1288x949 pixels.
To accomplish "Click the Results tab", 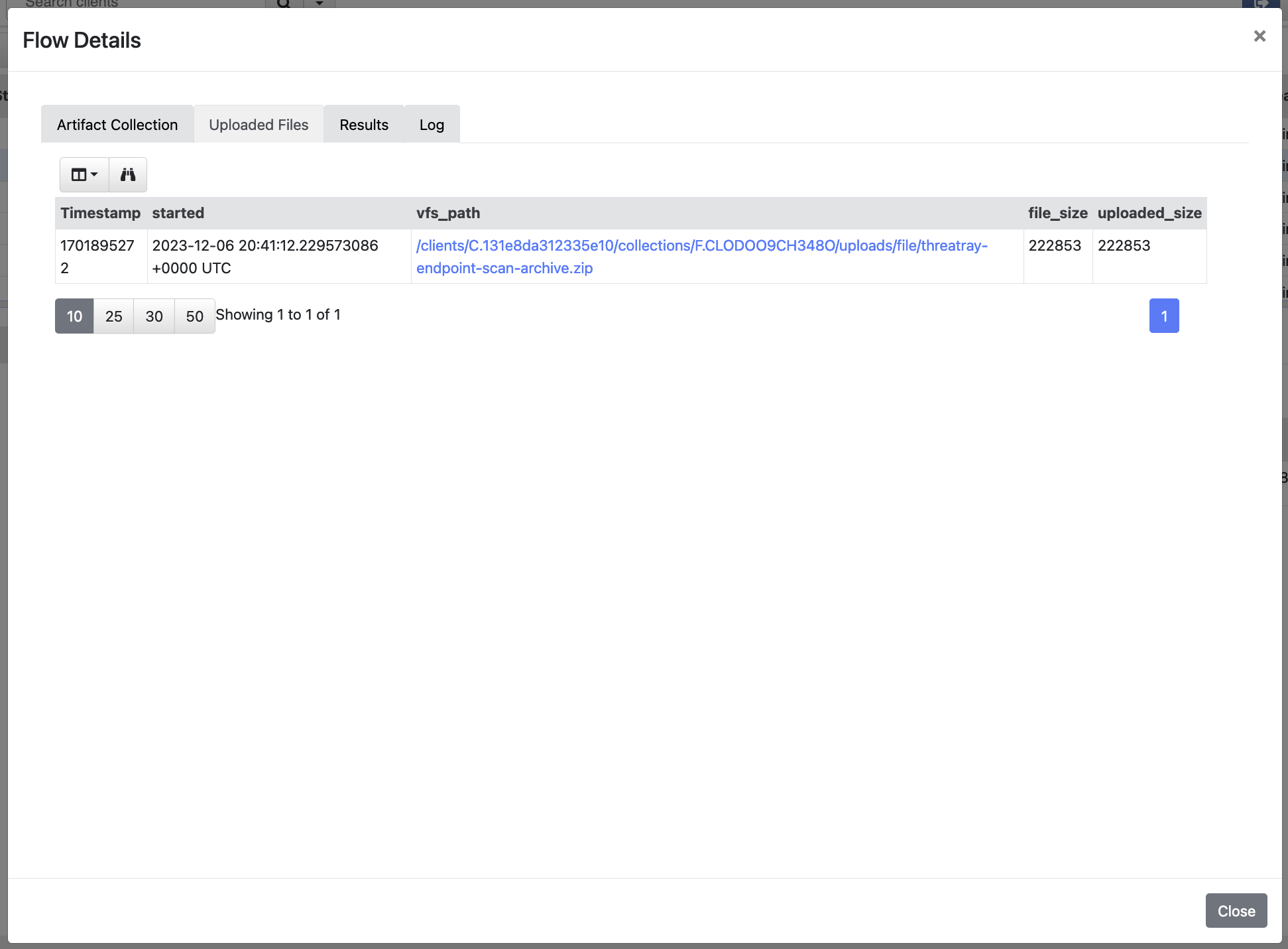I will [365, 124].
